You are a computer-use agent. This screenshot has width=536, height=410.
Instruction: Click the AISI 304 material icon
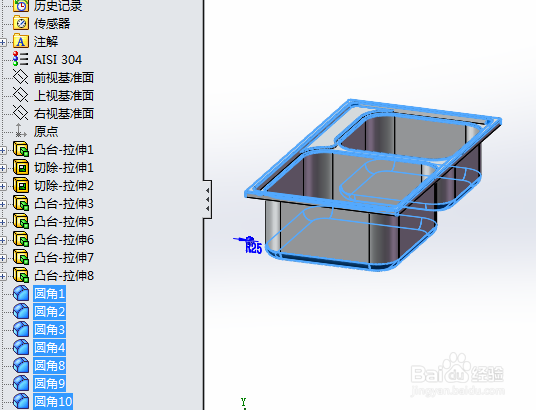21,59
